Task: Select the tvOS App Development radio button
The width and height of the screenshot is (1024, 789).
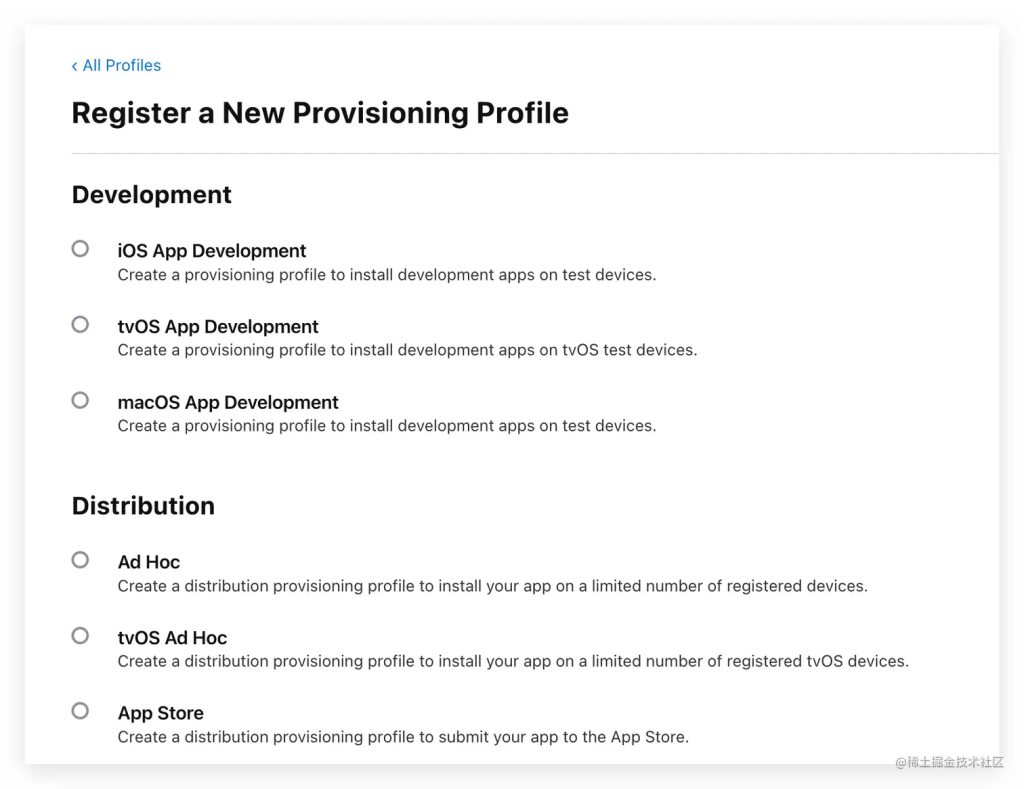Action: pyautogui.click(x=80, y=324)
